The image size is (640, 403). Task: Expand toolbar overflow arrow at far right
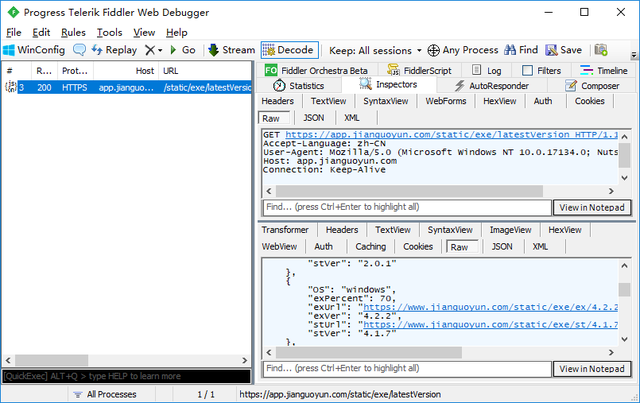pyautogui.click(x=634, y=54)
